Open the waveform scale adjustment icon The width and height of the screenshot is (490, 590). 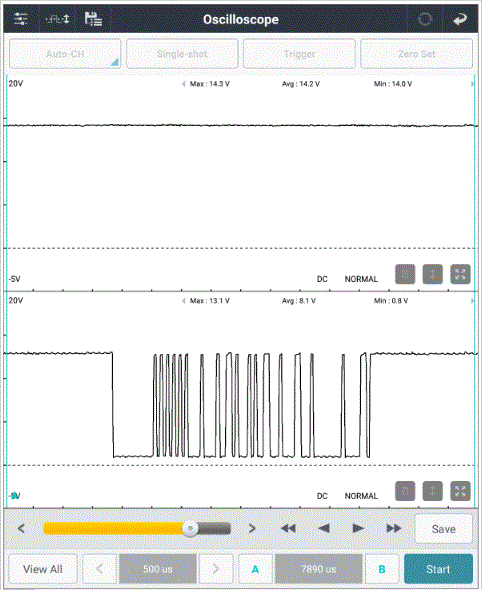pyautogui.click(x=58, y=19)
